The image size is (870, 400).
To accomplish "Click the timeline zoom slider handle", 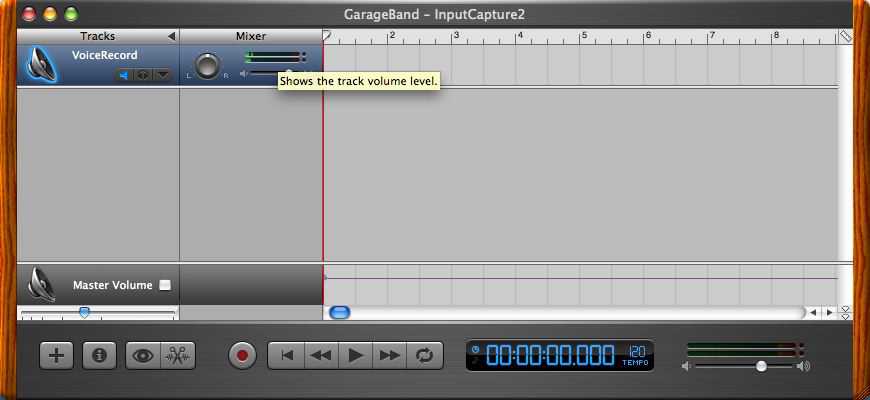I will coord(84,313).
